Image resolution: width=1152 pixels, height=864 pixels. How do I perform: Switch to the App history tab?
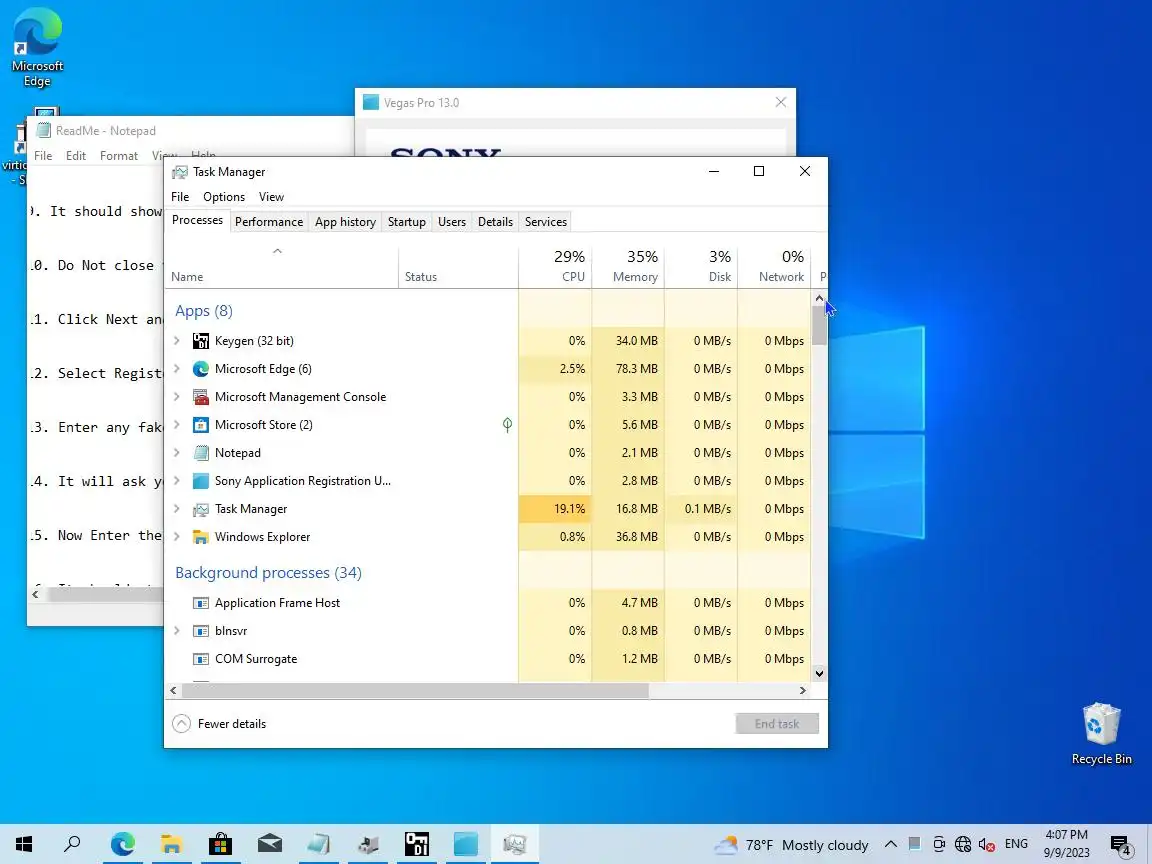point(345,222)
